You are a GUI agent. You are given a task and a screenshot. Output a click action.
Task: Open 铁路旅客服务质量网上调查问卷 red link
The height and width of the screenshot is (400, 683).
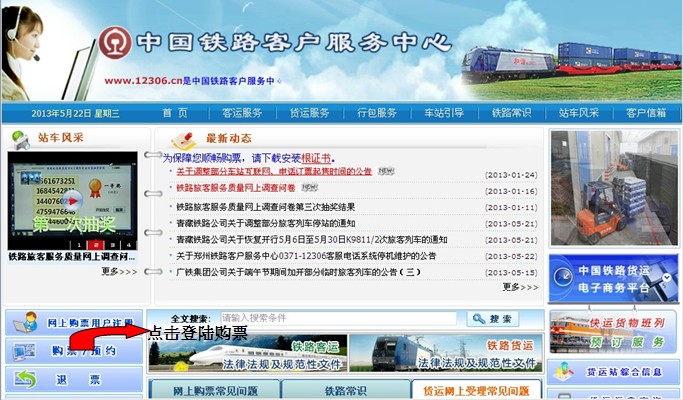coord(236,188)
